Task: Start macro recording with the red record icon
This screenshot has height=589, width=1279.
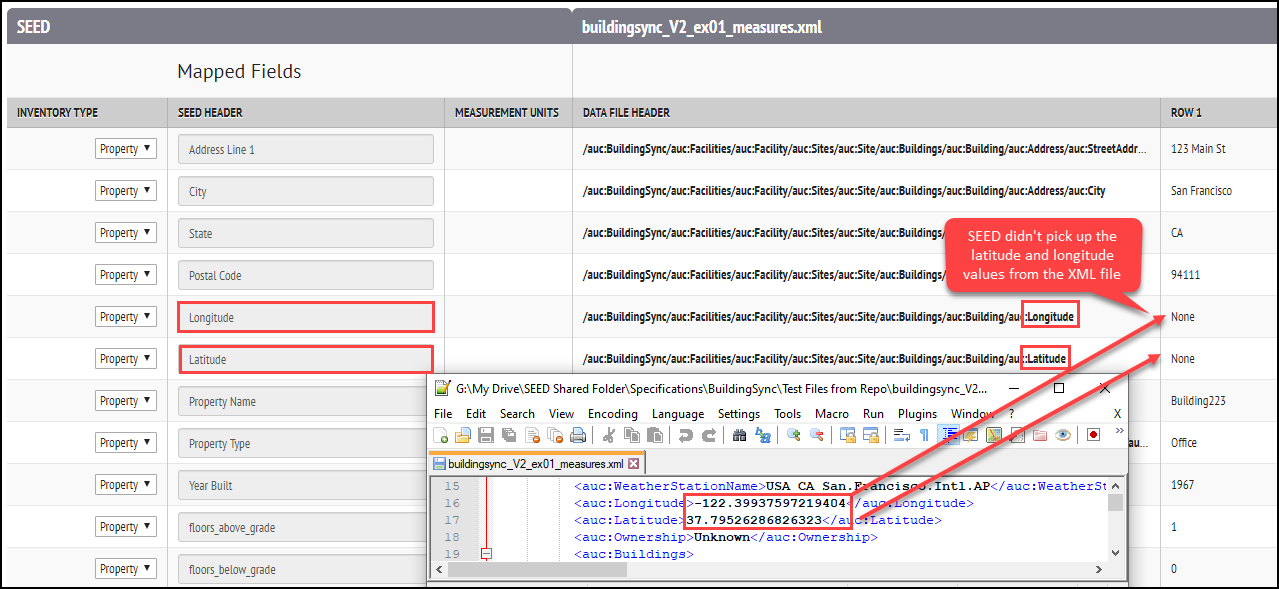Action: pos(1092,435)
